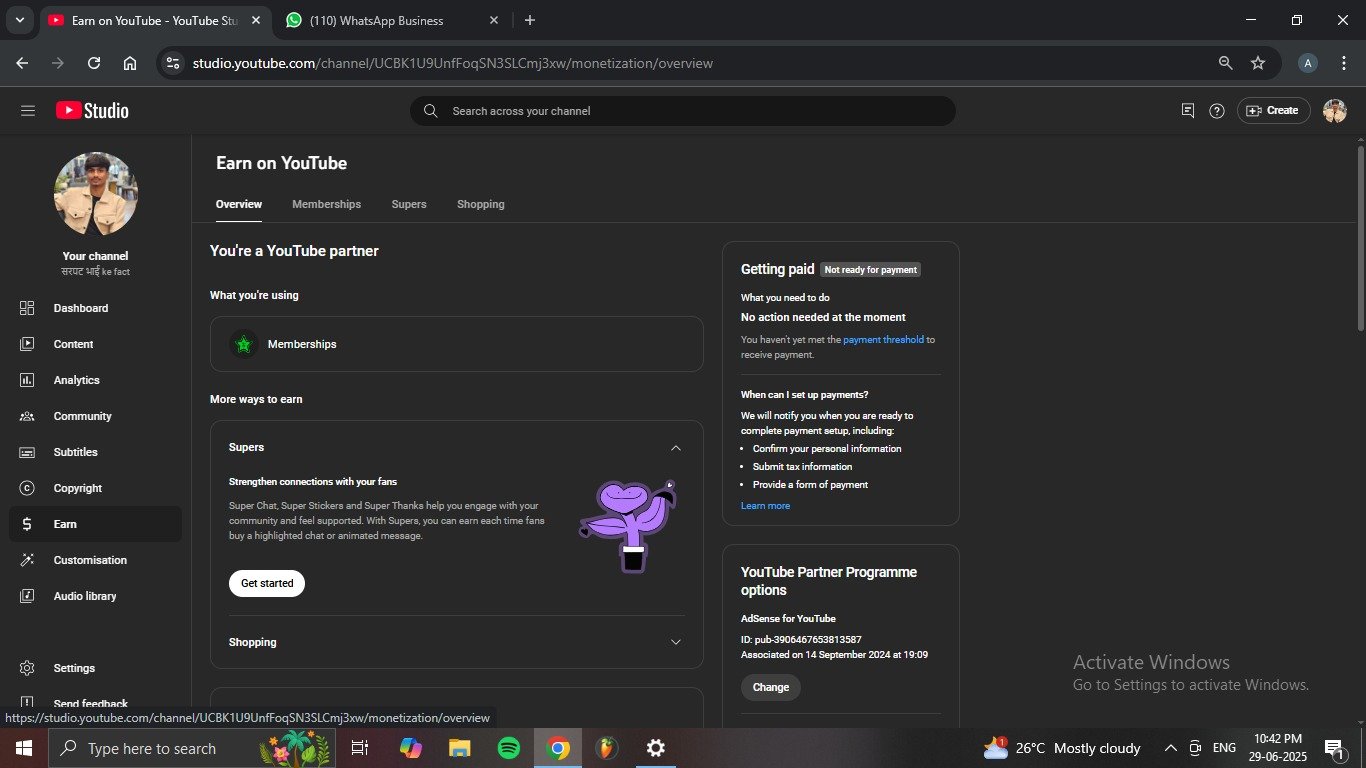This screenshot has height=768, width=1366.
Task: Reload the current page
Action: point(94,63)
